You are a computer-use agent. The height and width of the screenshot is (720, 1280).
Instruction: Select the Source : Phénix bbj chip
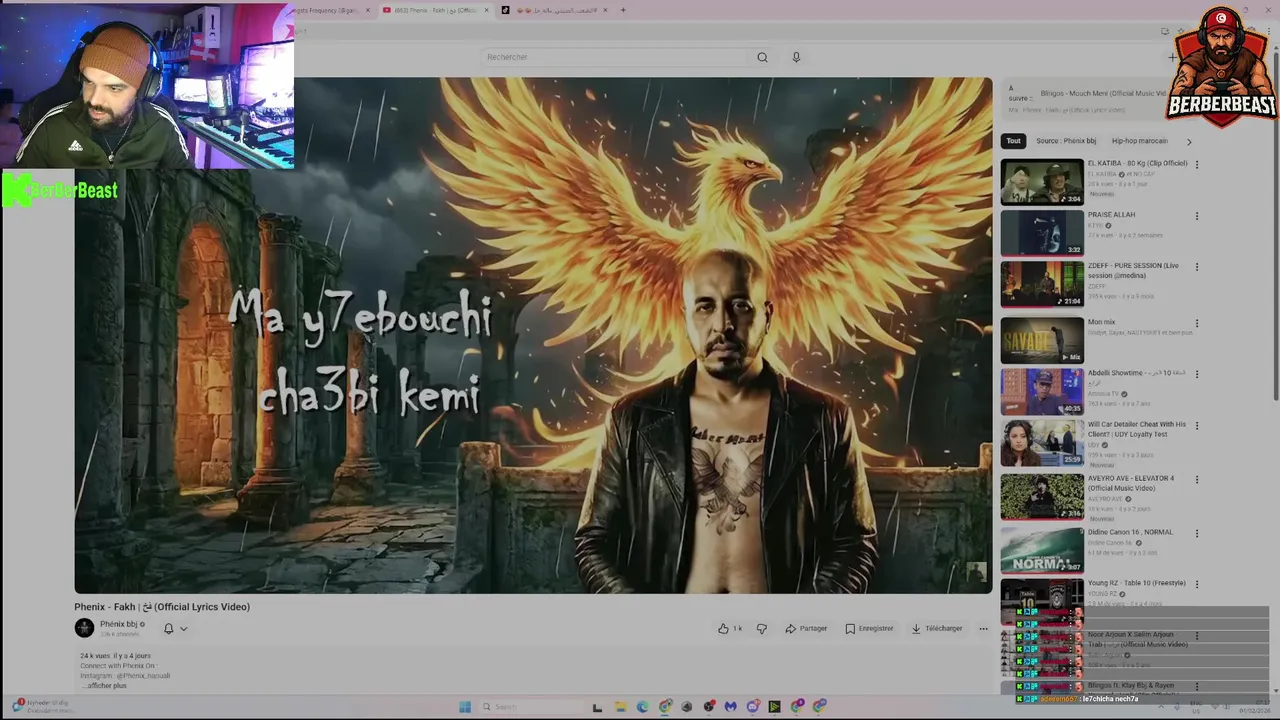tap(1066, 141)
